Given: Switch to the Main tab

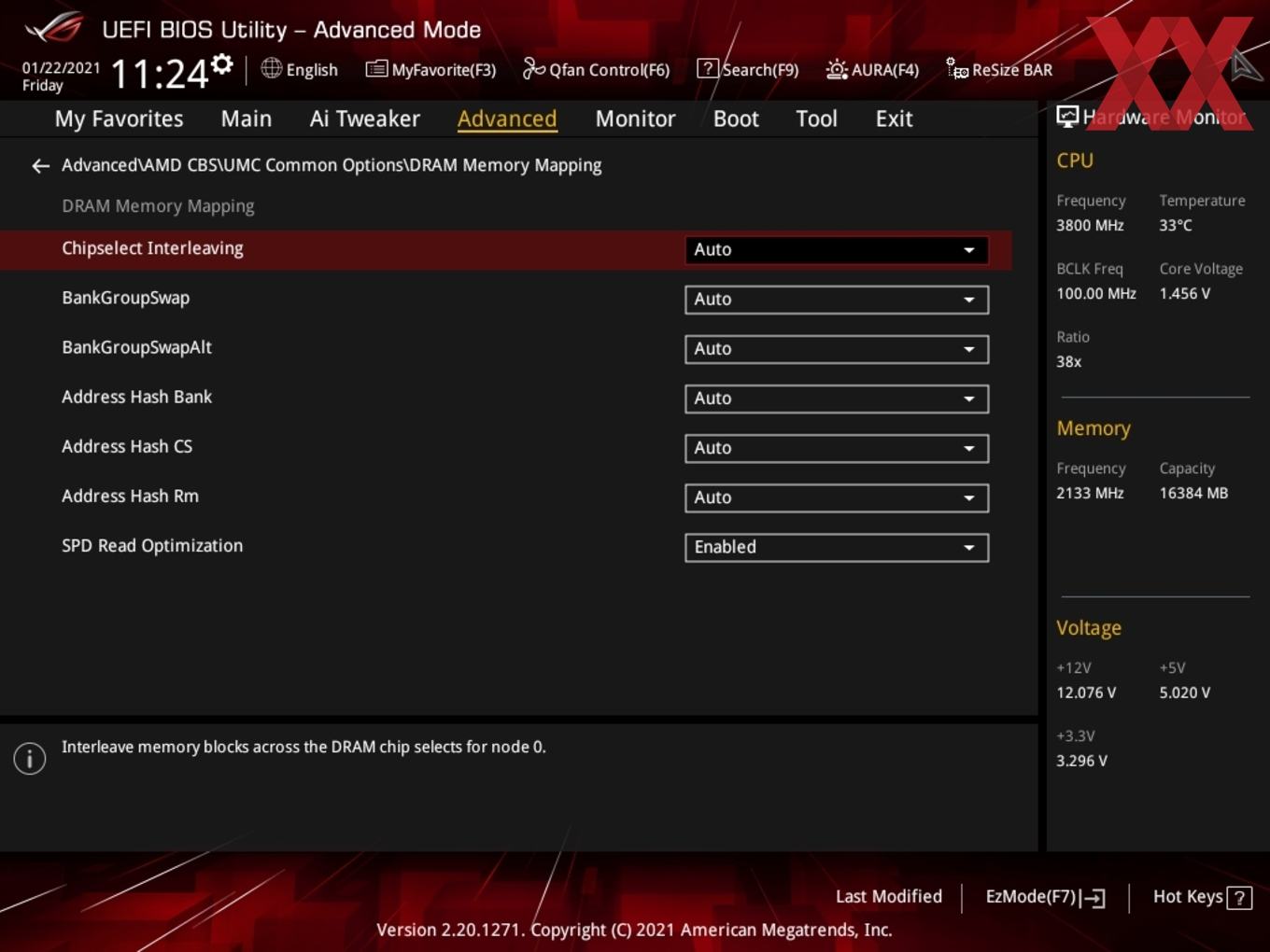Looking at the screenshot, I should tap(247, 119).
